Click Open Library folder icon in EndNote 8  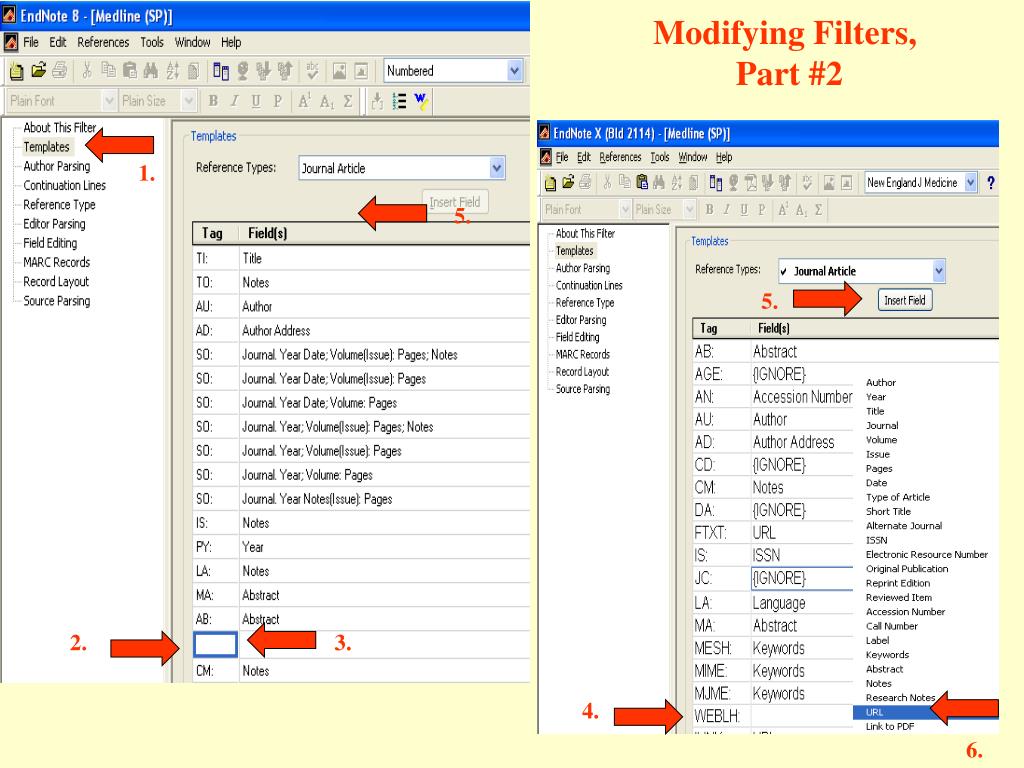39,70
